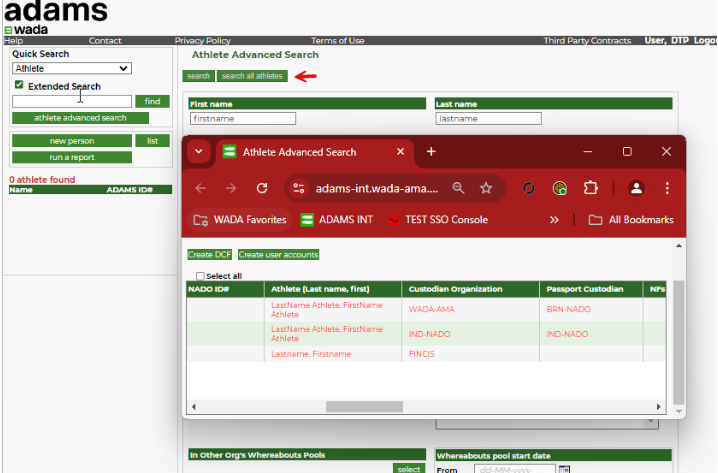Go forward in the browser popup
The image size is (718, 473).
(231, 188)
